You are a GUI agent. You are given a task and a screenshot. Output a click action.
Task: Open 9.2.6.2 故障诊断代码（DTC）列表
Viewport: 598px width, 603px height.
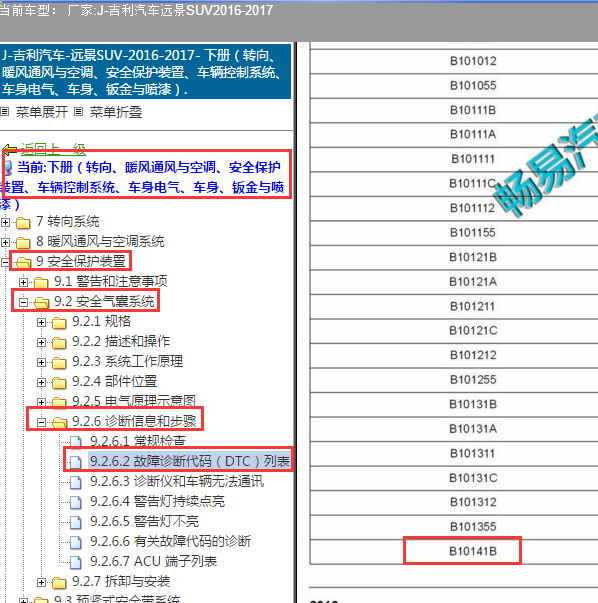(x=190, y=461)
